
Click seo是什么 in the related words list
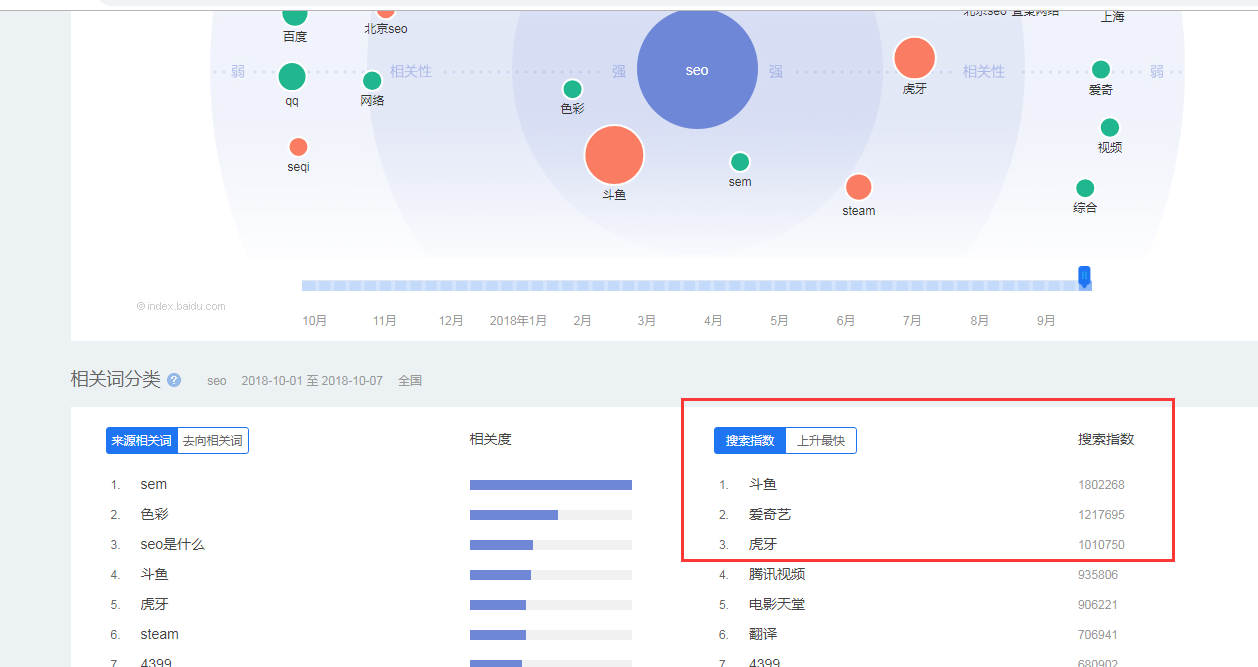tap(172, 544)
